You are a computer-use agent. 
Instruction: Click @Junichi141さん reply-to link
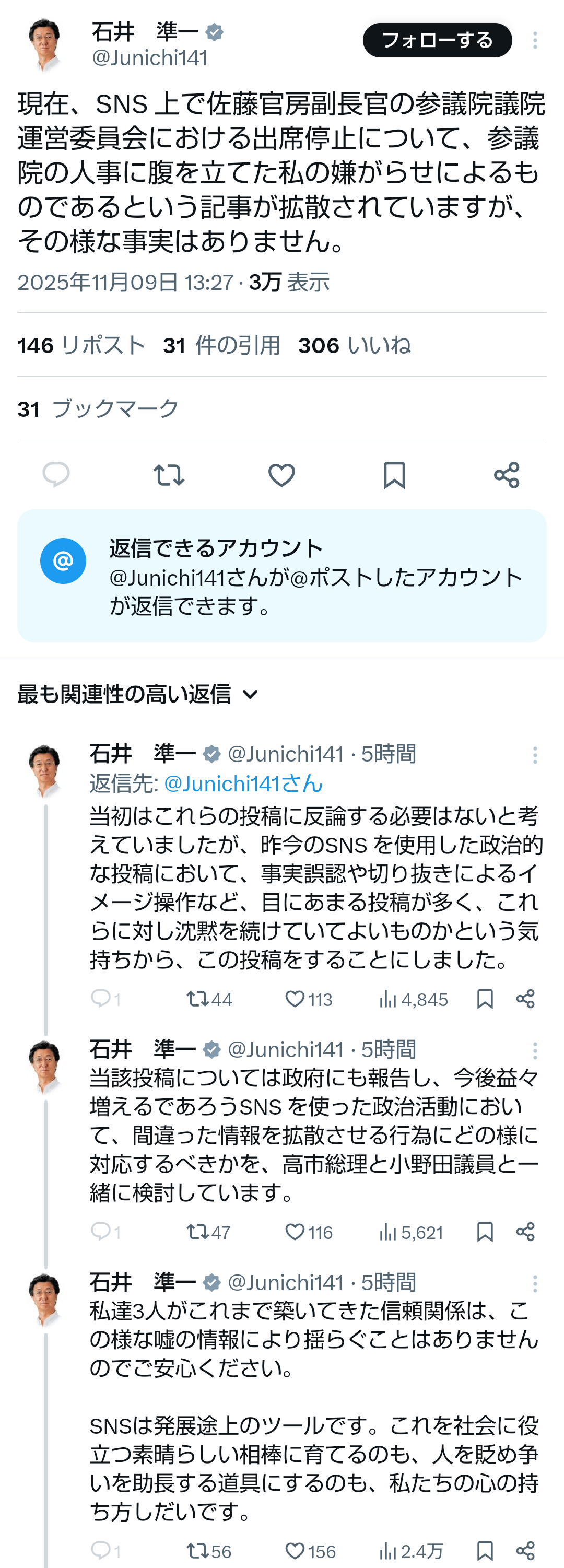point(243,783)
